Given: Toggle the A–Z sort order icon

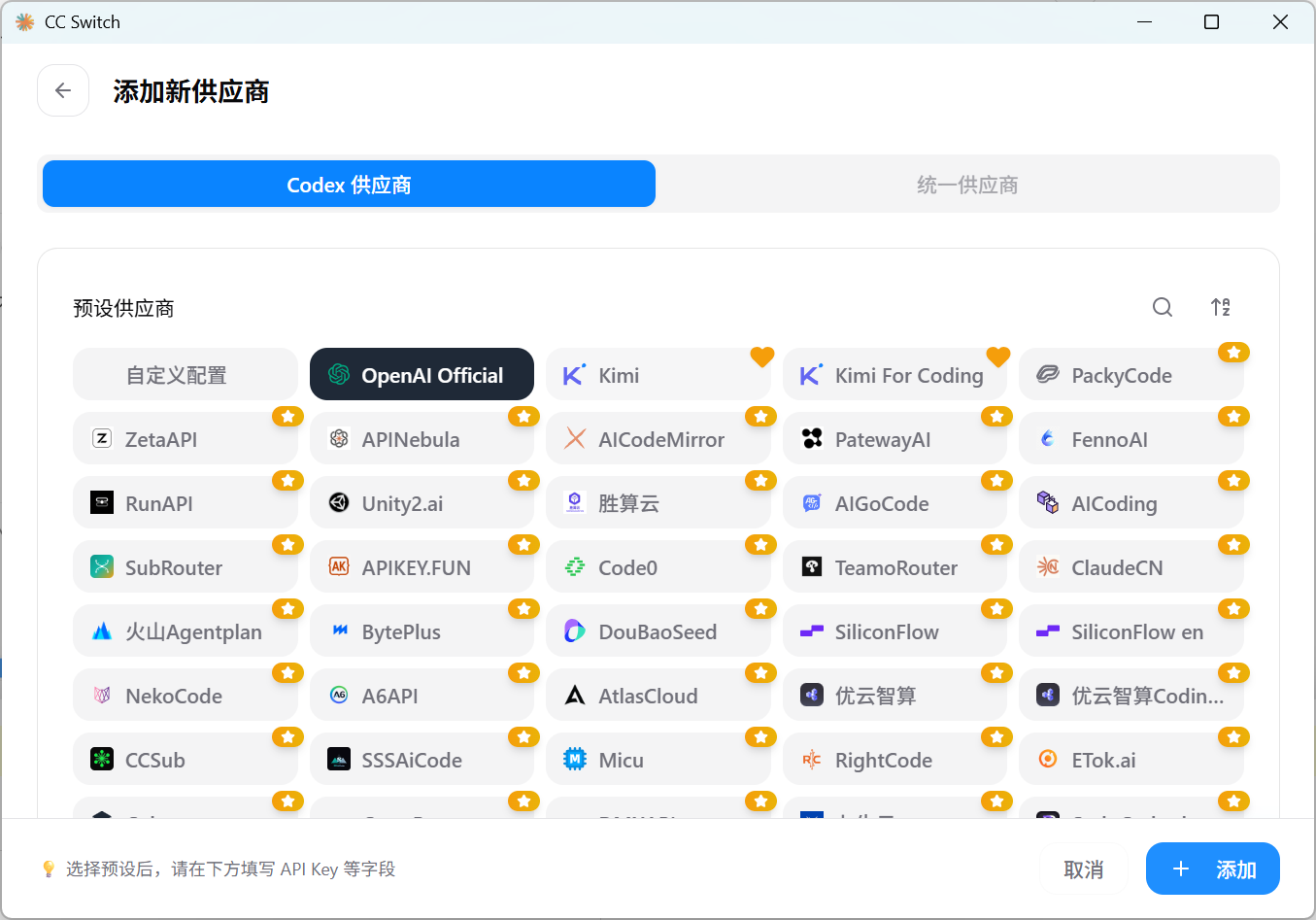Looking at the screenshot, I should pos(1221,308).
